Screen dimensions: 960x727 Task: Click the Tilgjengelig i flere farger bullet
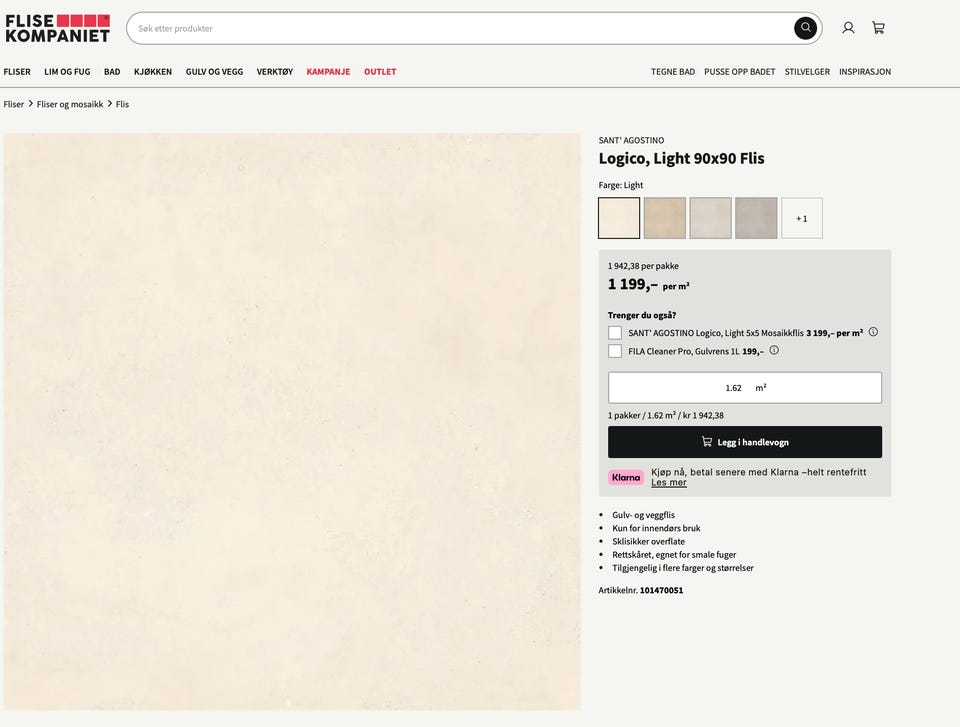(683, 568)
